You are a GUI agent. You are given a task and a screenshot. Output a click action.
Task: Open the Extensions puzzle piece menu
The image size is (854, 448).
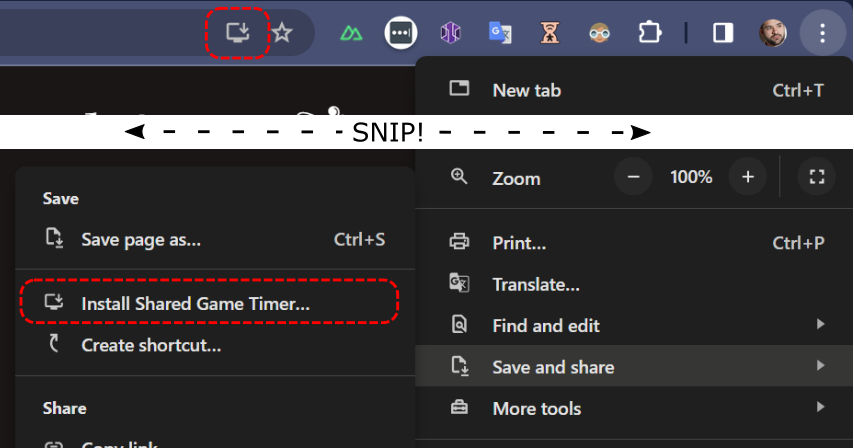pos(650,33)
